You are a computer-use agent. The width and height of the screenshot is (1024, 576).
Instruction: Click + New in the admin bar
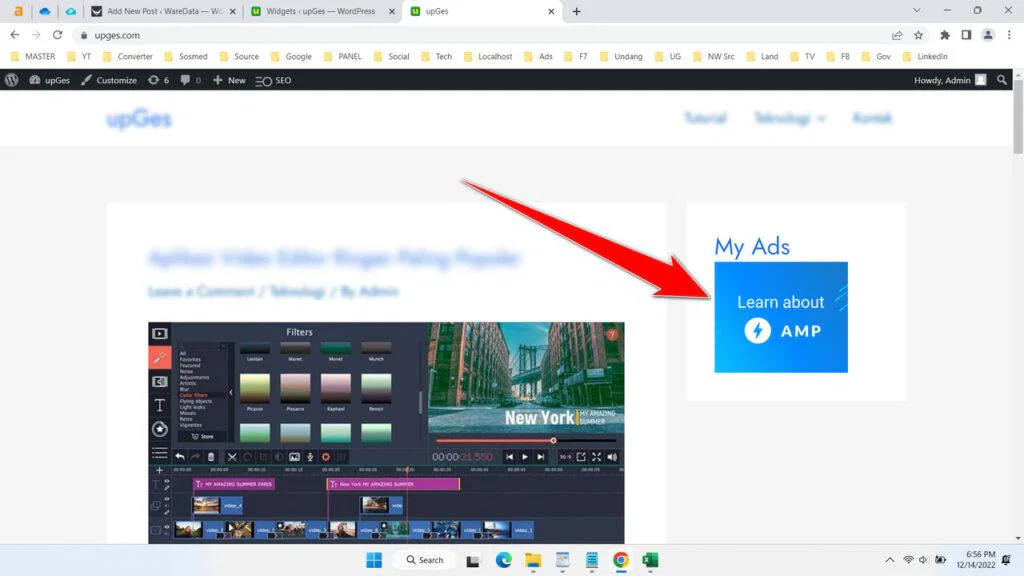click(228, 80)
